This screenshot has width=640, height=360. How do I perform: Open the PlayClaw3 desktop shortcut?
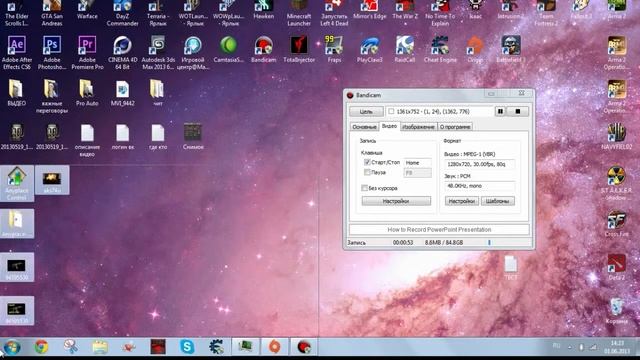point(369,49)
